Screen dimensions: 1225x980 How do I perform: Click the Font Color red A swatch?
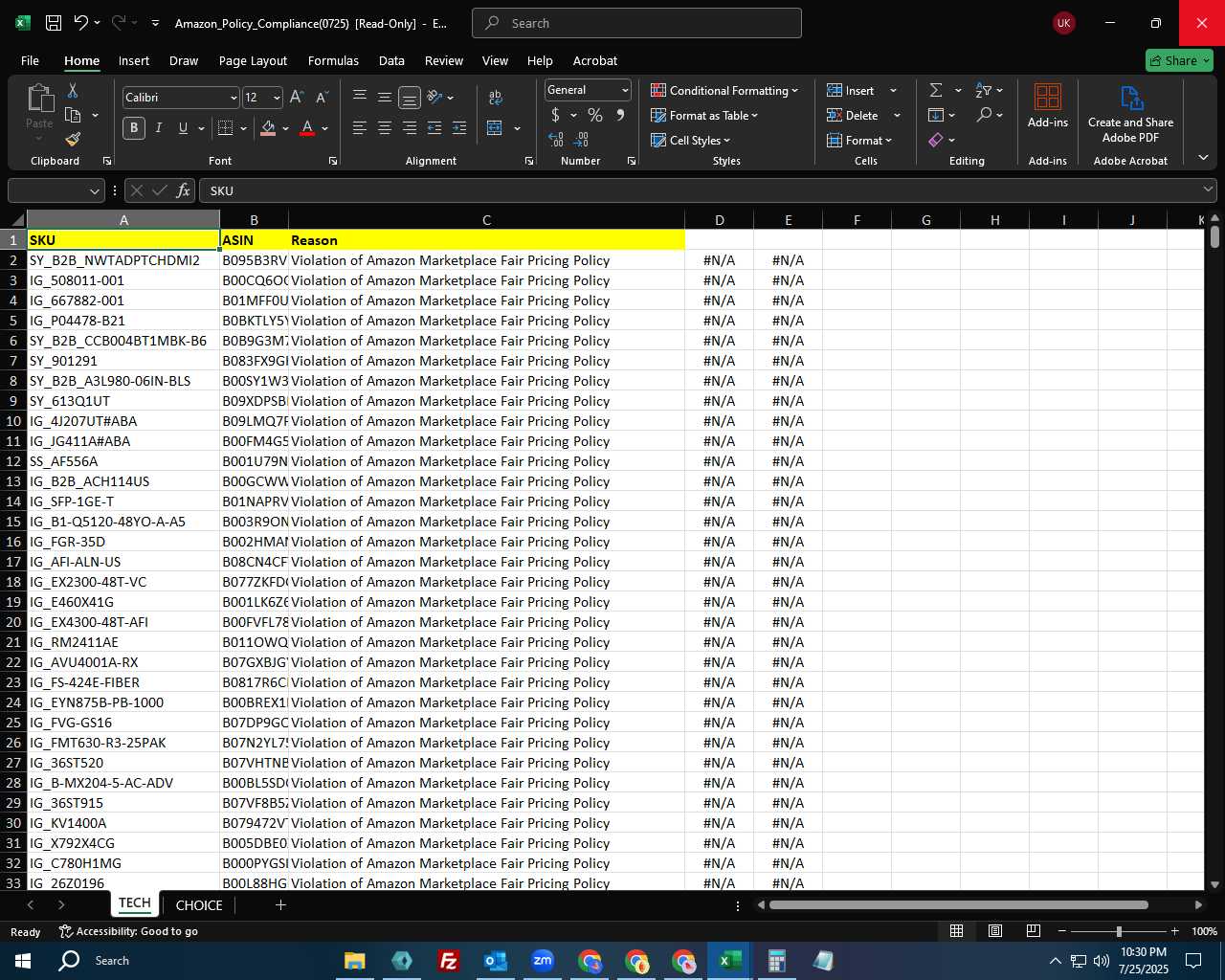tap(307, 128)
